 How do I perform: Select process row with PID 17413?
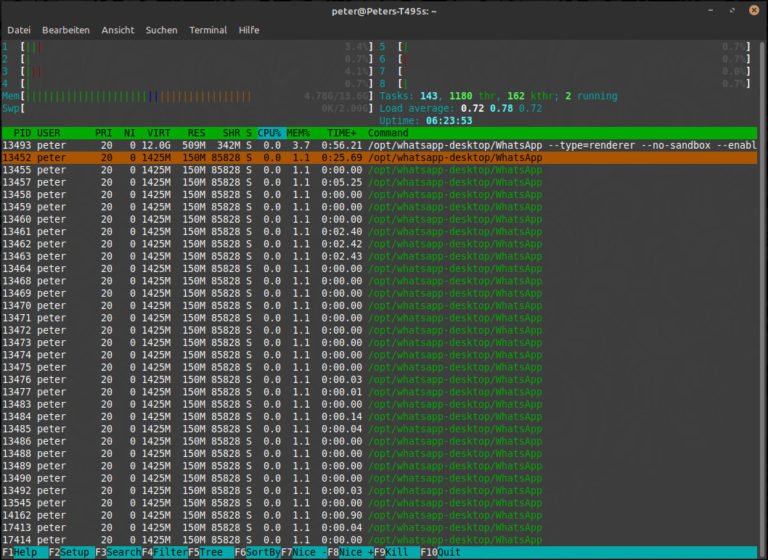click(x=379, y=528)
